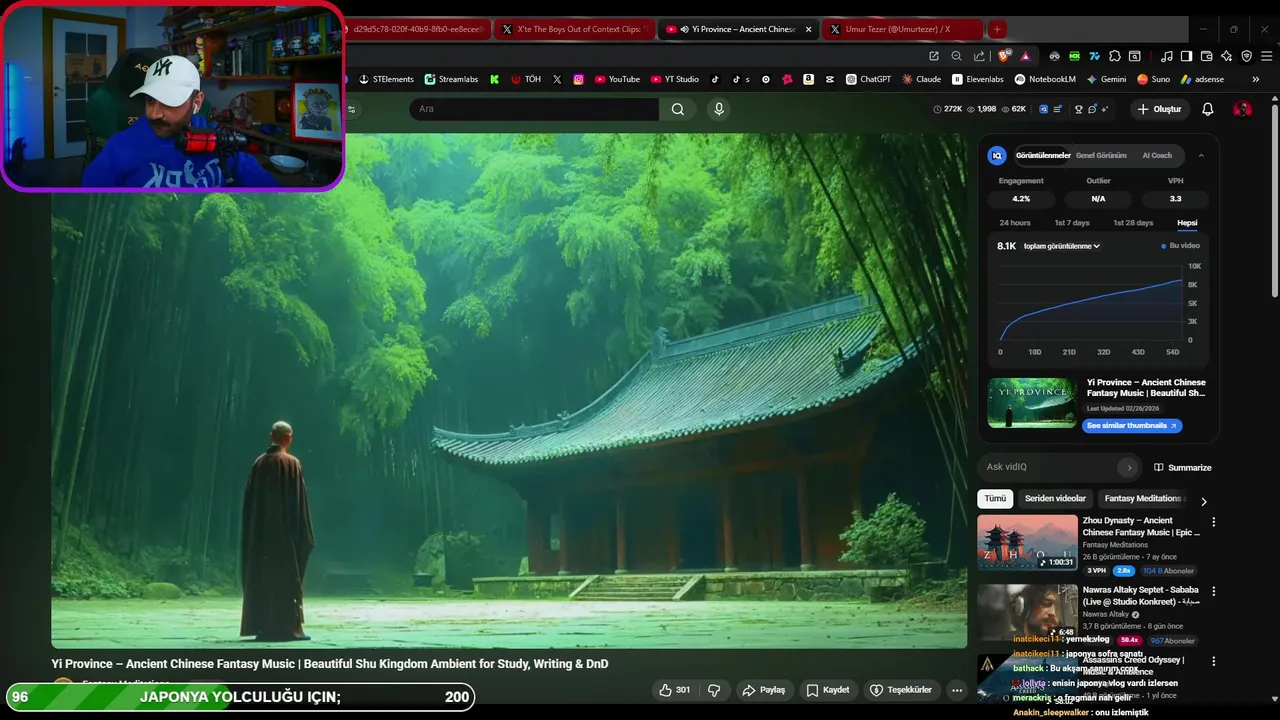This screenshot has width=1280, height=720.
Task: Switch chart to 24 hours
Action: 1015,223
